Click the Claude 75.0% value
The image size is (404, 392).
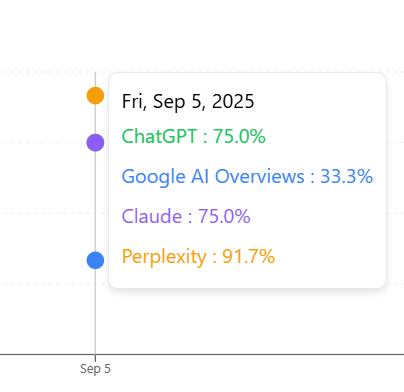point(224,216)
